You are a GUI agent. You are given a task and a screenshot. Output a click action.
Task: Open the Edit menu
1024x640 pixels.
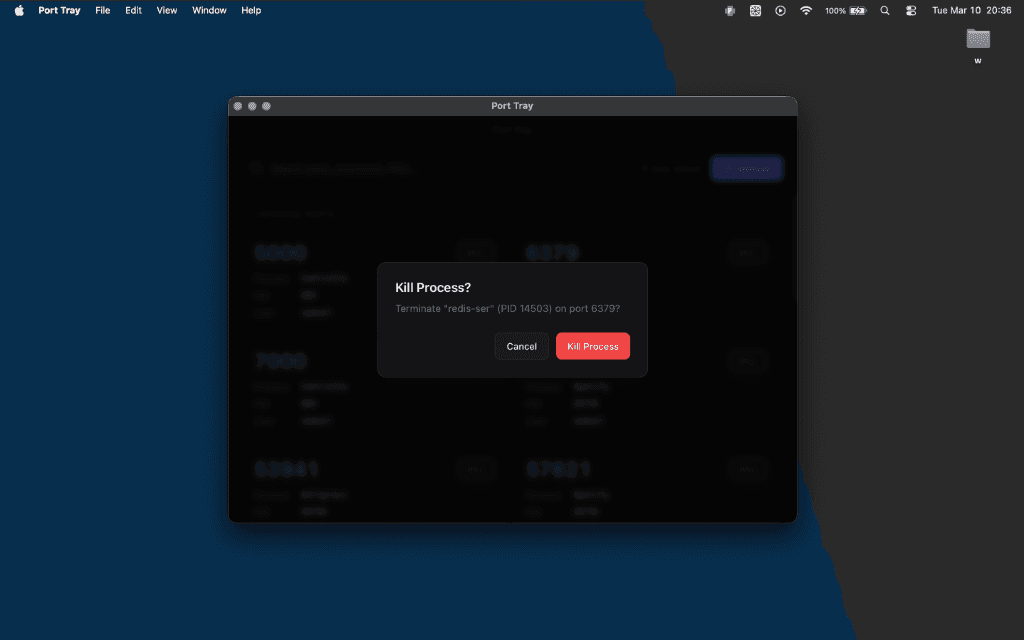tap(133, 10)
